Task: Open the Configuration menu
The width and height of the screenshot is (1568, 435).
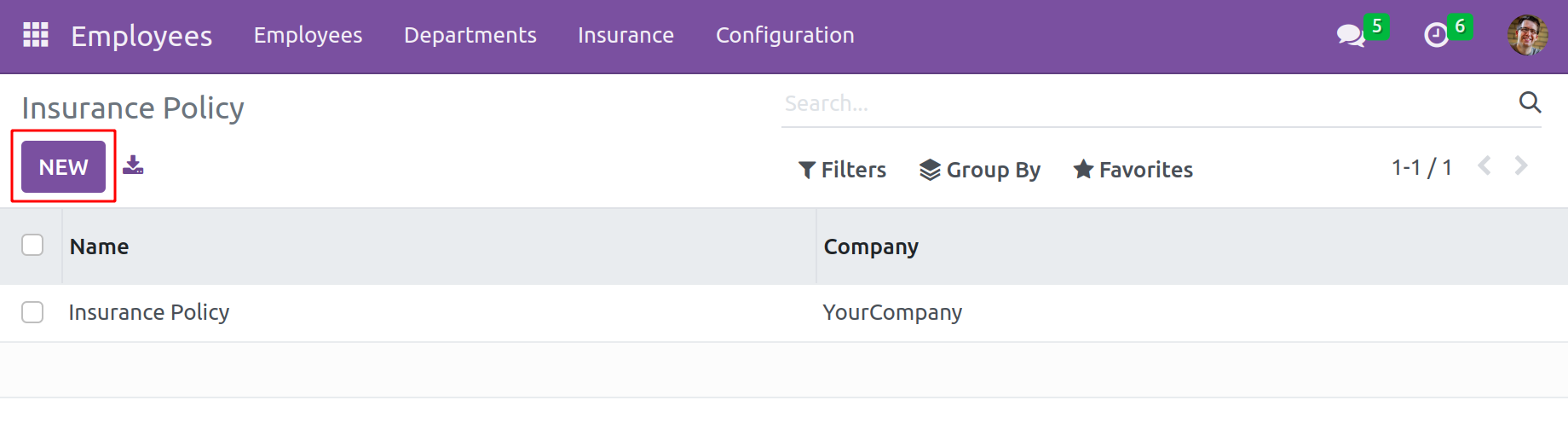Action: point(784,35)
